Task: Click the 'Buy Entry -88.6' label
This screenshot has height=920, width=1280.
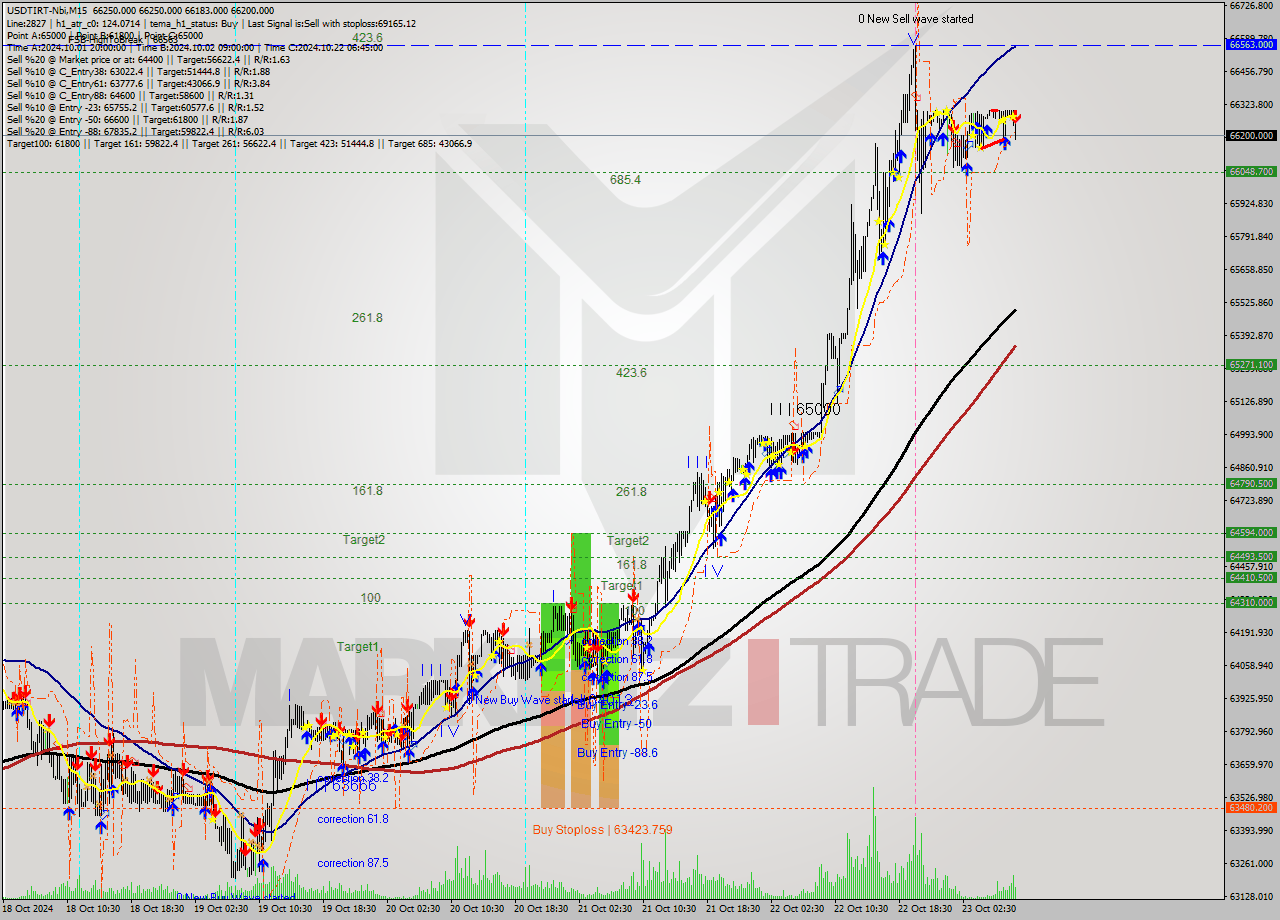Action: point(617,752)
